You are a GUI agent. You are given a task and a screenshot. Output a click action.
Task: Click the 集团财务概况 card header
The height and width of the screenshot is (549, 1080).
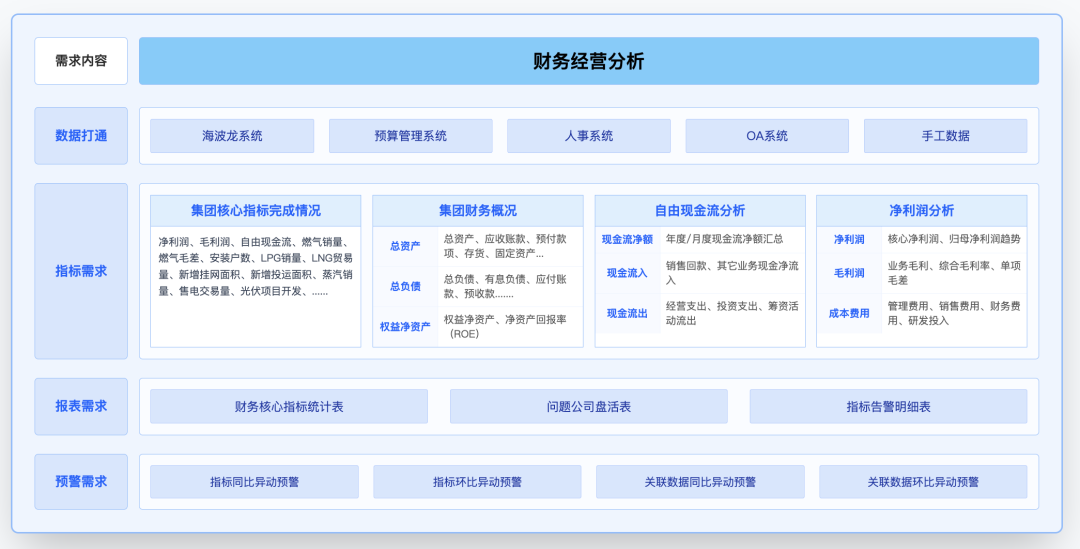tap(477, 211)
